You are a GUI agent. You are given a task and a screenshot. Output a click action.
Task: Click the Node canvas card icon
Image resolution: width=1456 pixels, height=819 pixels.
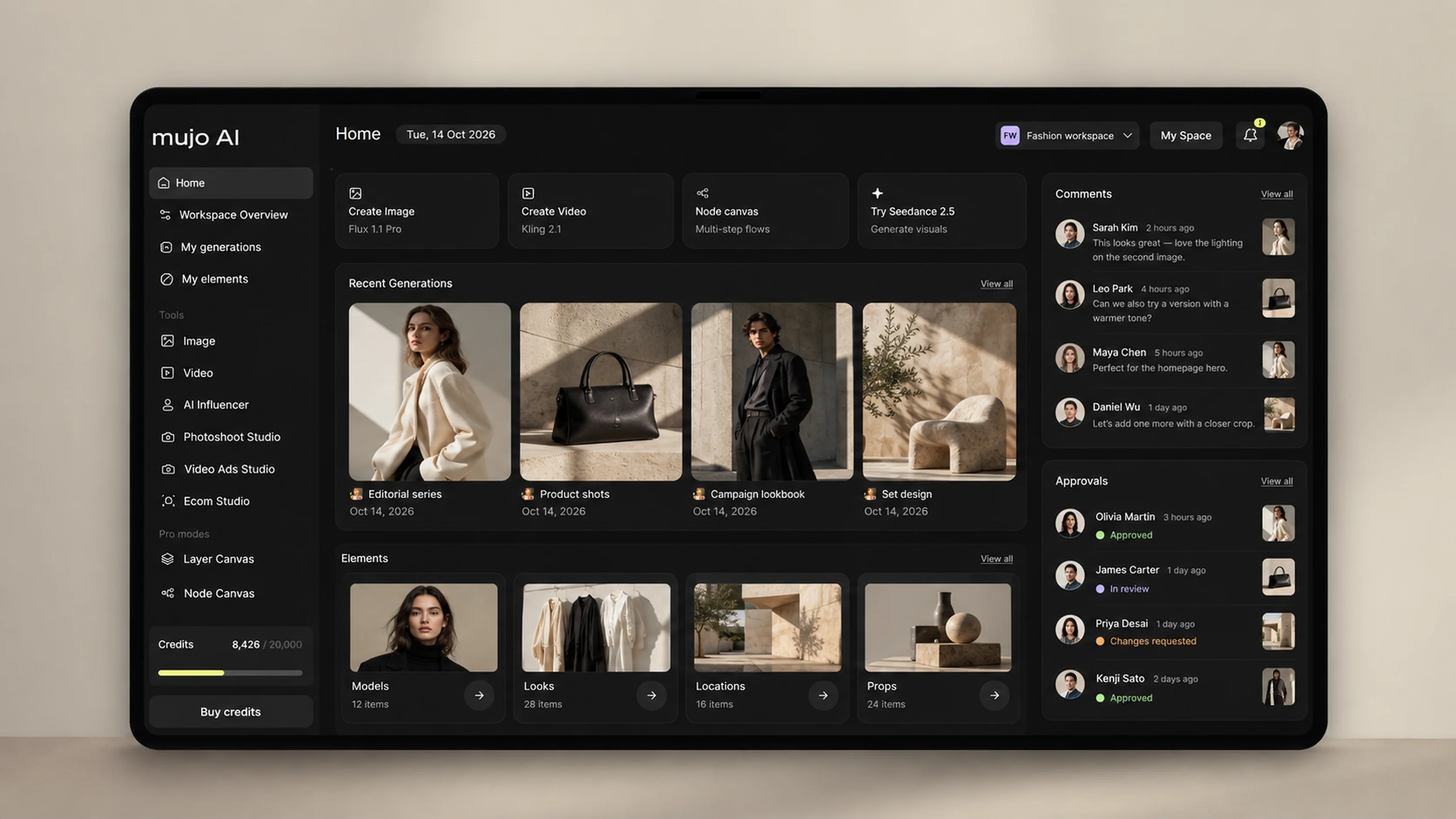coord(702,193)
